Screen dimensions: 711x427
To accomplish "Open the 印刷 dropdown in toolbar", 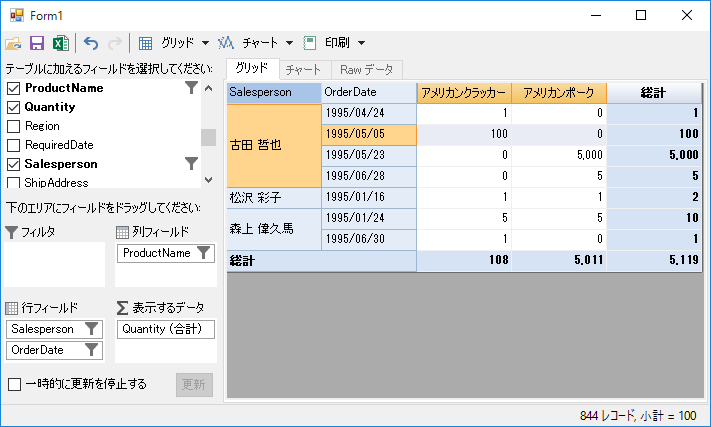I will click(361, 43).
